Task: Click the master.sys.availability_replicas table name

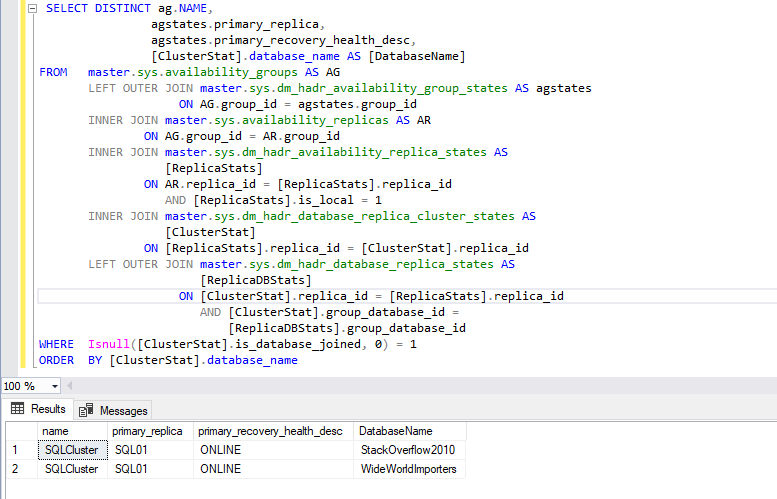Action: point(277,120)
